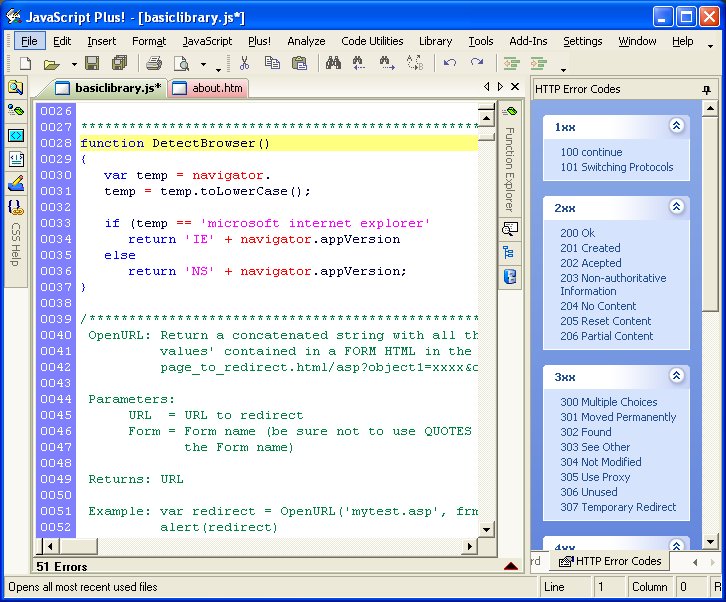Close the current document tab with X
Image resolution: width=726 pixels, height=602 pixels.
coord(515,86)
